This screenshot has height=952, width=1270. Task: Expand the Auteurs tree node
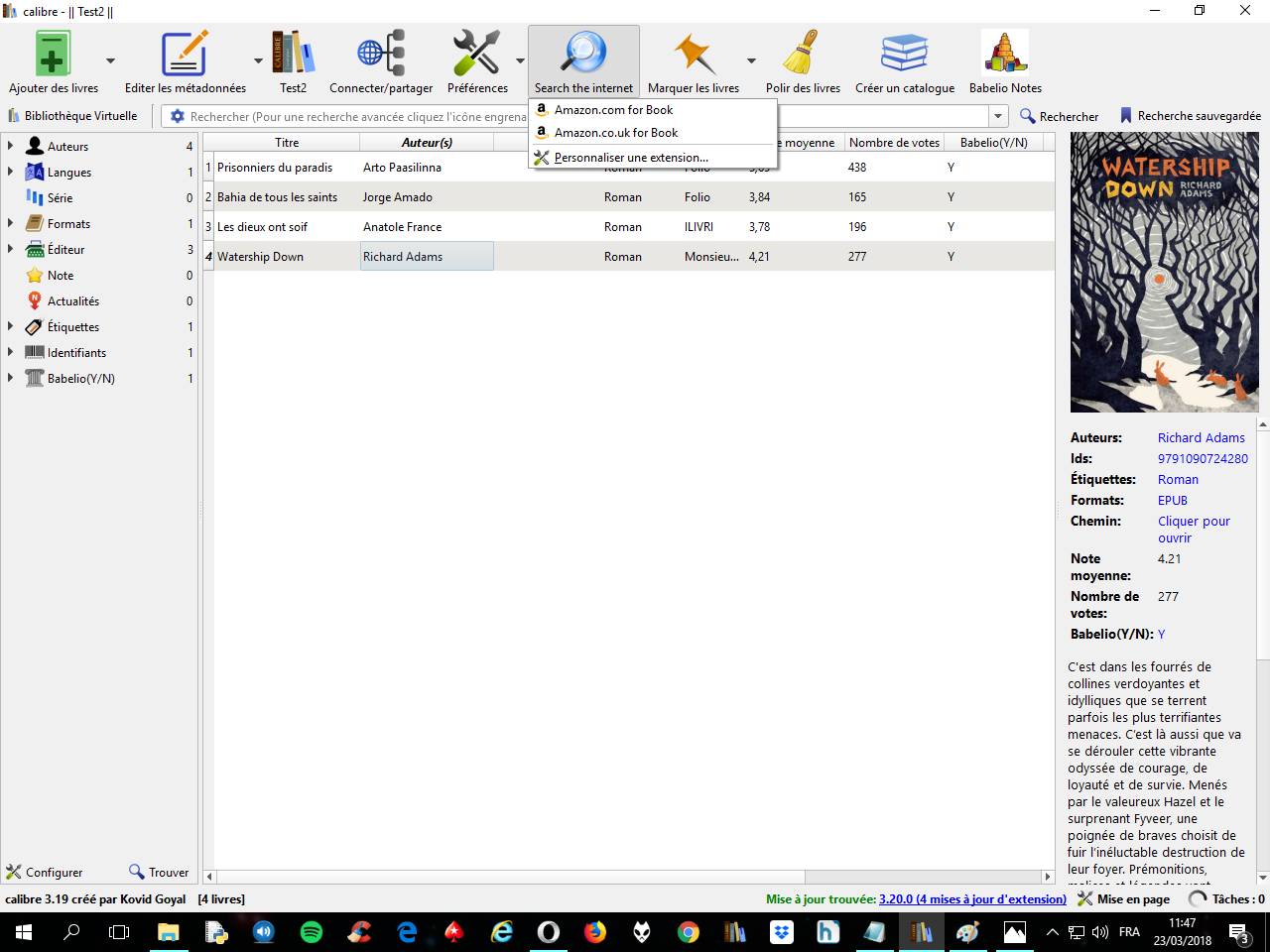(x=10, y=146)
